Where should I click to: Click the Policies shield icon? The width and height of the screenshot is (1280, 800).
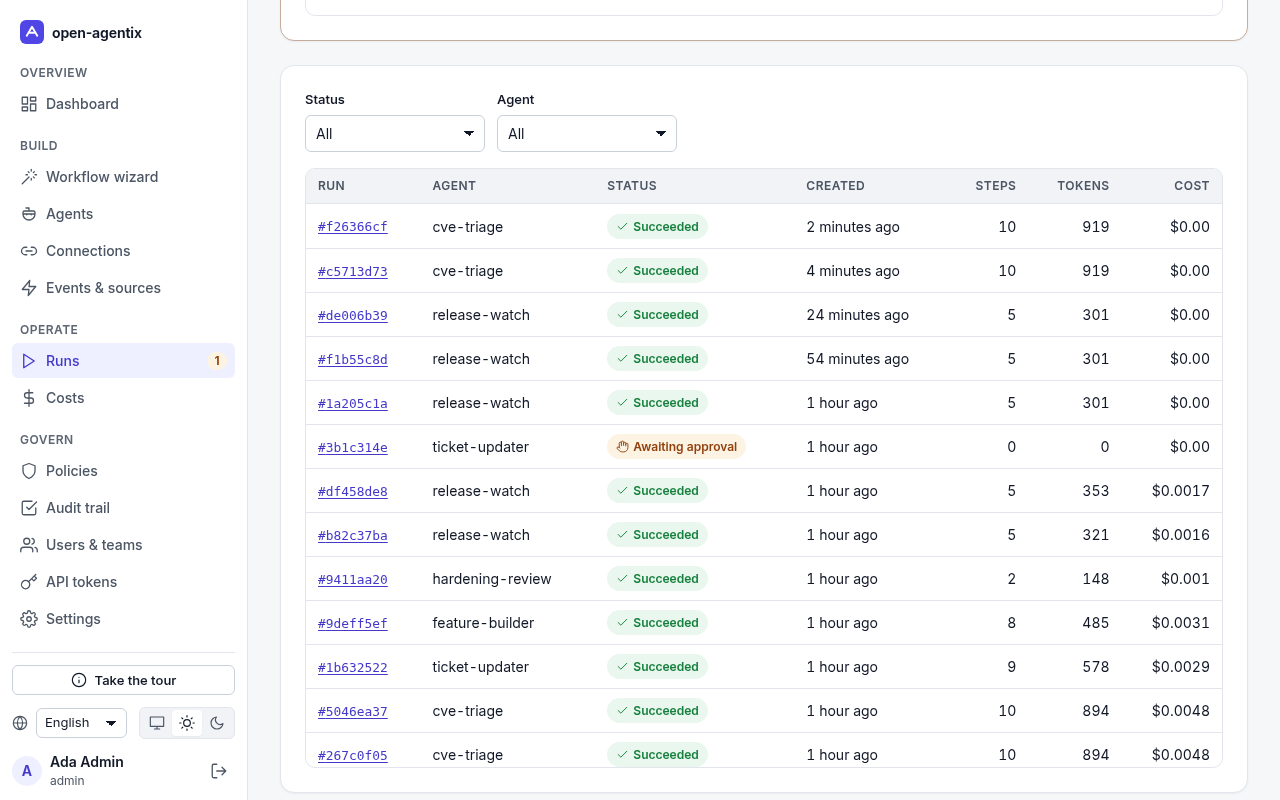pos(29,471)
